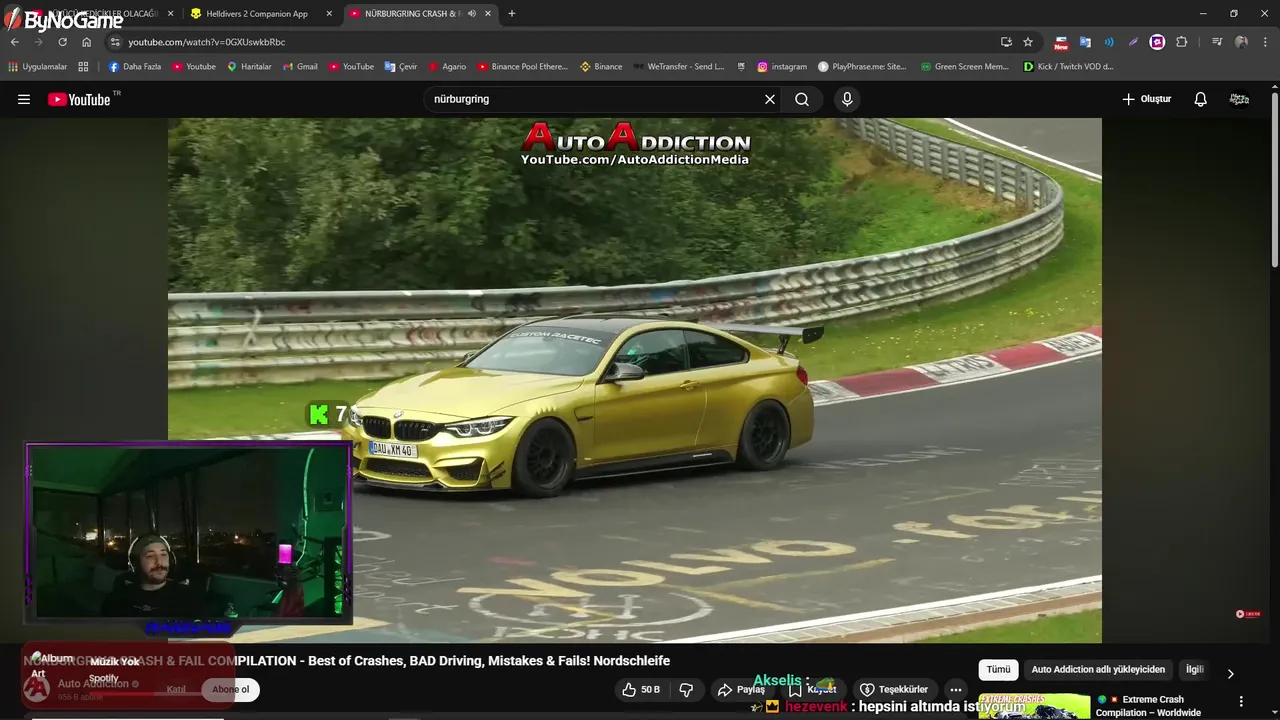Share the video via Paylaş
This screenshot has width=1280, height=720.
pyautogui.click(x=741, y=689)
